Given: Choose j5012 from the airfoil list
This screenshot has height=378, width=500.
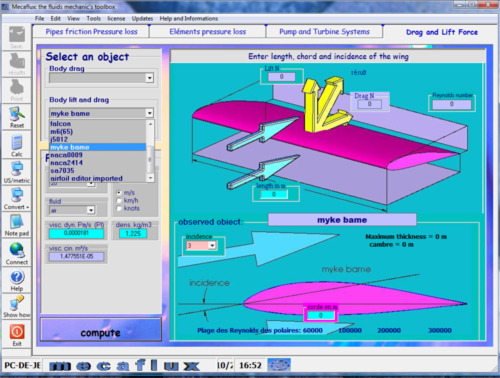Looking at the screenshot, I should pyautogui.click(x=98, y=139).
